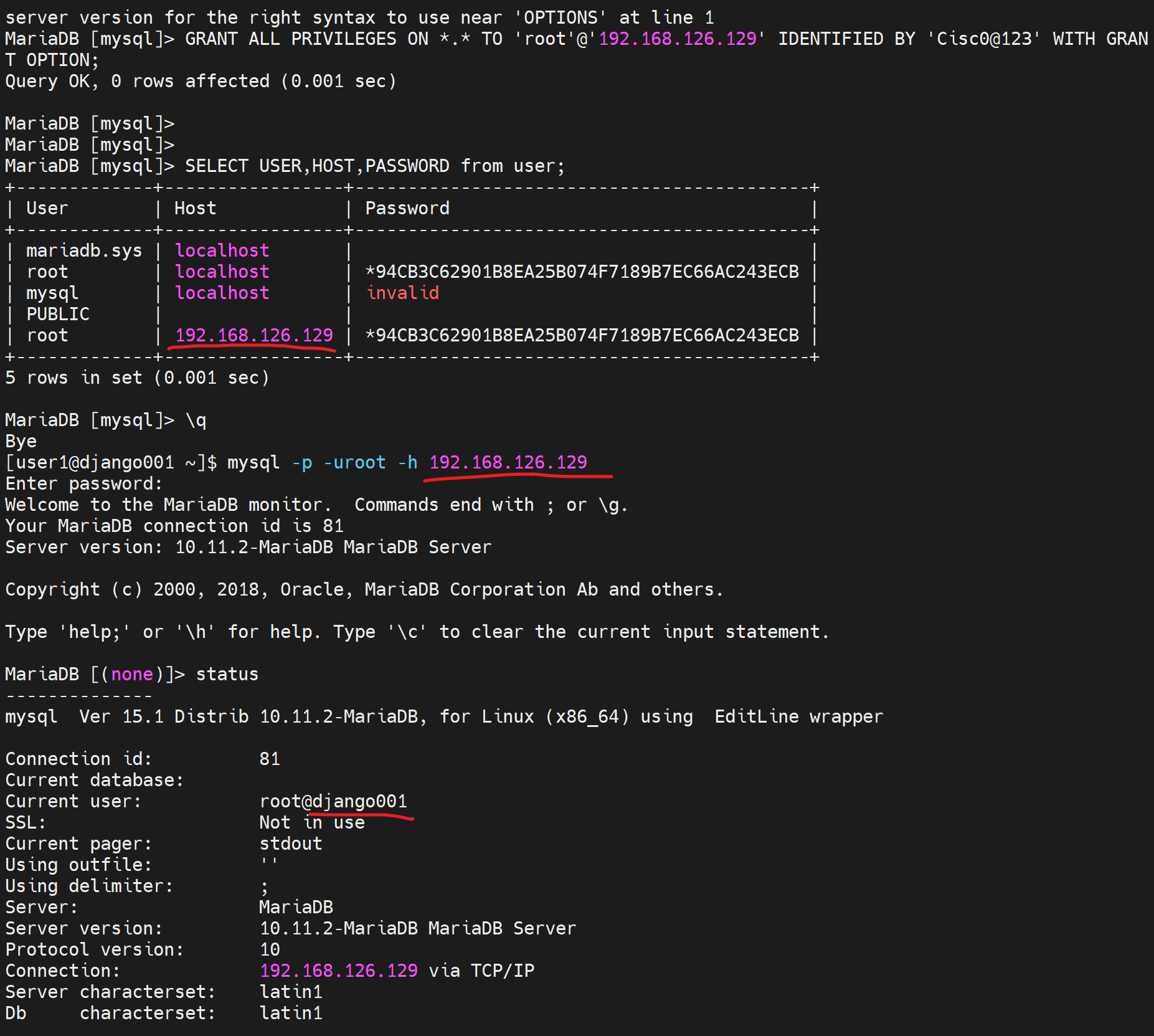Click the \q quit command
This screenshot has height=1036, width=1154.
196,420
